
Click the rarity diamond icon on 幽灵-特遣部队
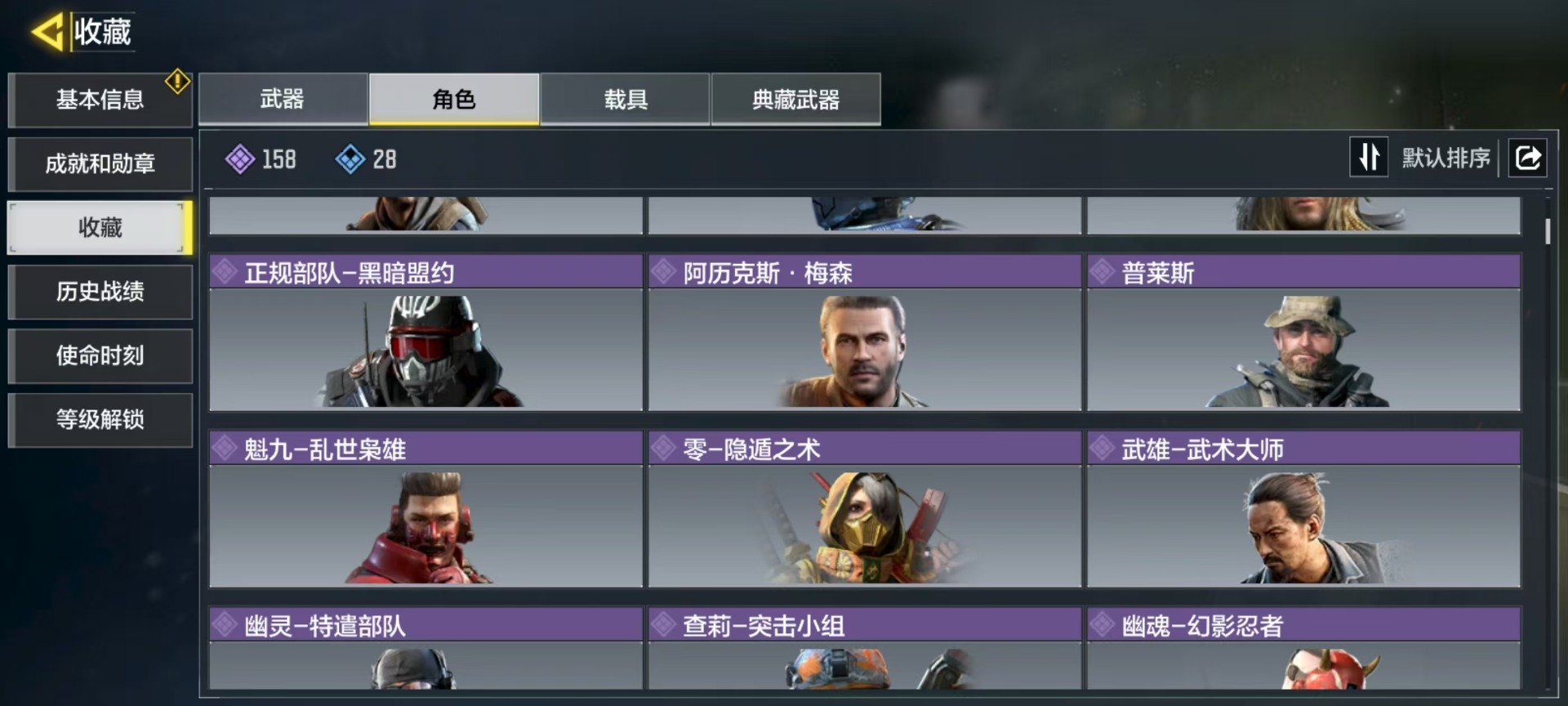point(225,625)
